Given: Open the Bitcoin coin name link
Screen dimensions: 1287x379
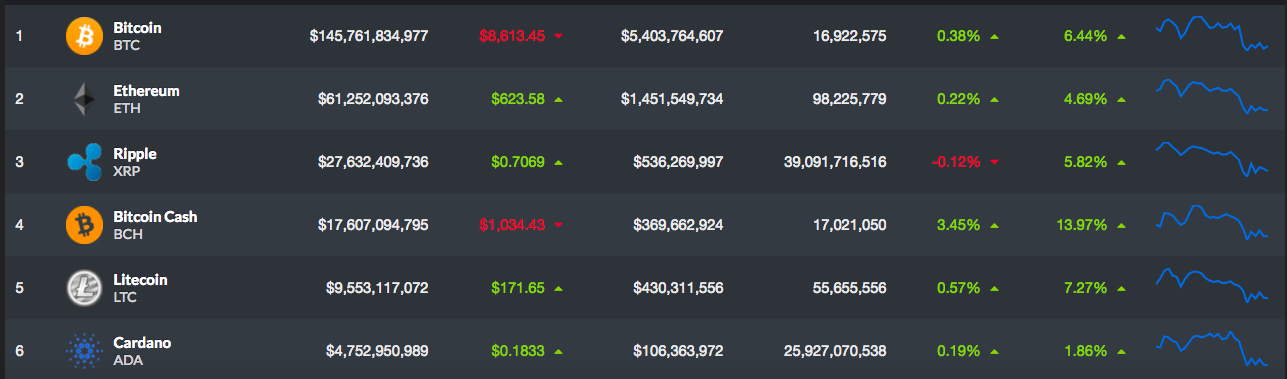Looking at the screenshot, I should coord(137,28).
